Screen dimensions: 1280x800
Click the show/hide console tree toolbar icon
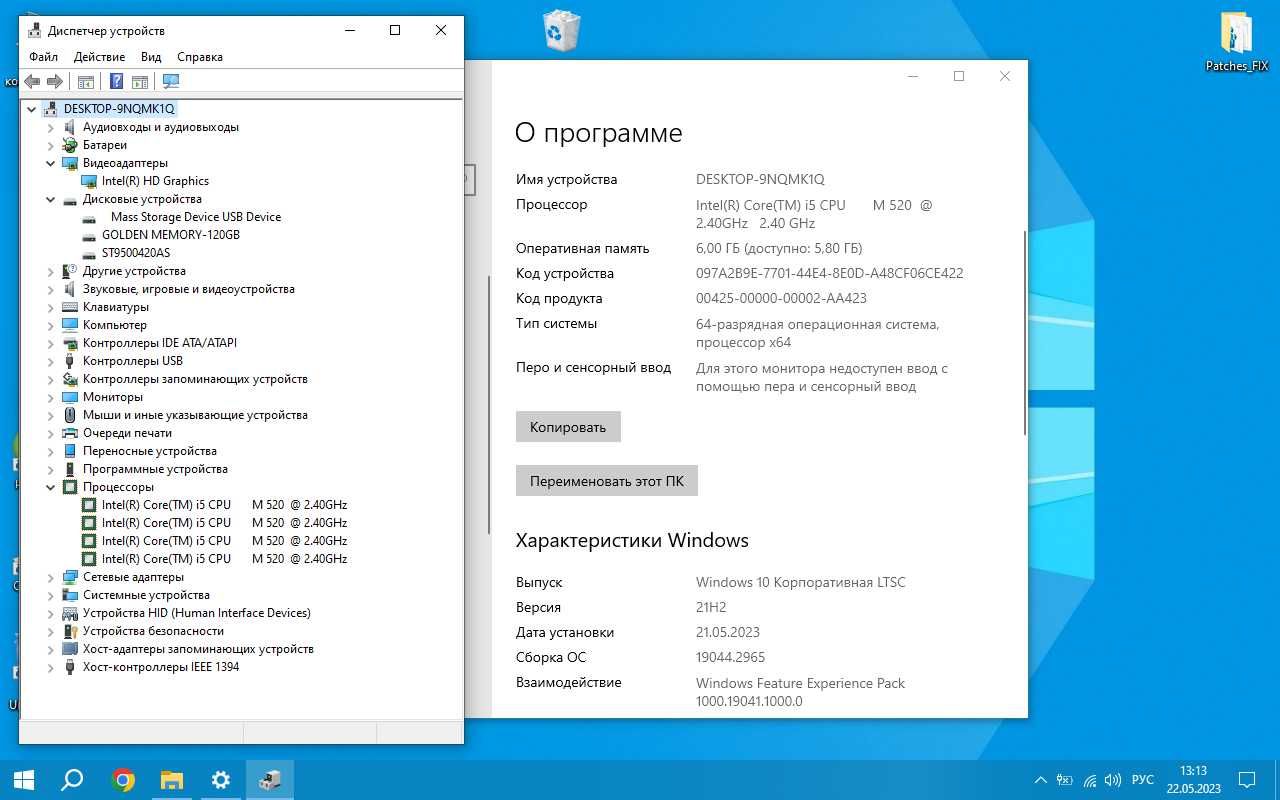click(x=86, y=81)
